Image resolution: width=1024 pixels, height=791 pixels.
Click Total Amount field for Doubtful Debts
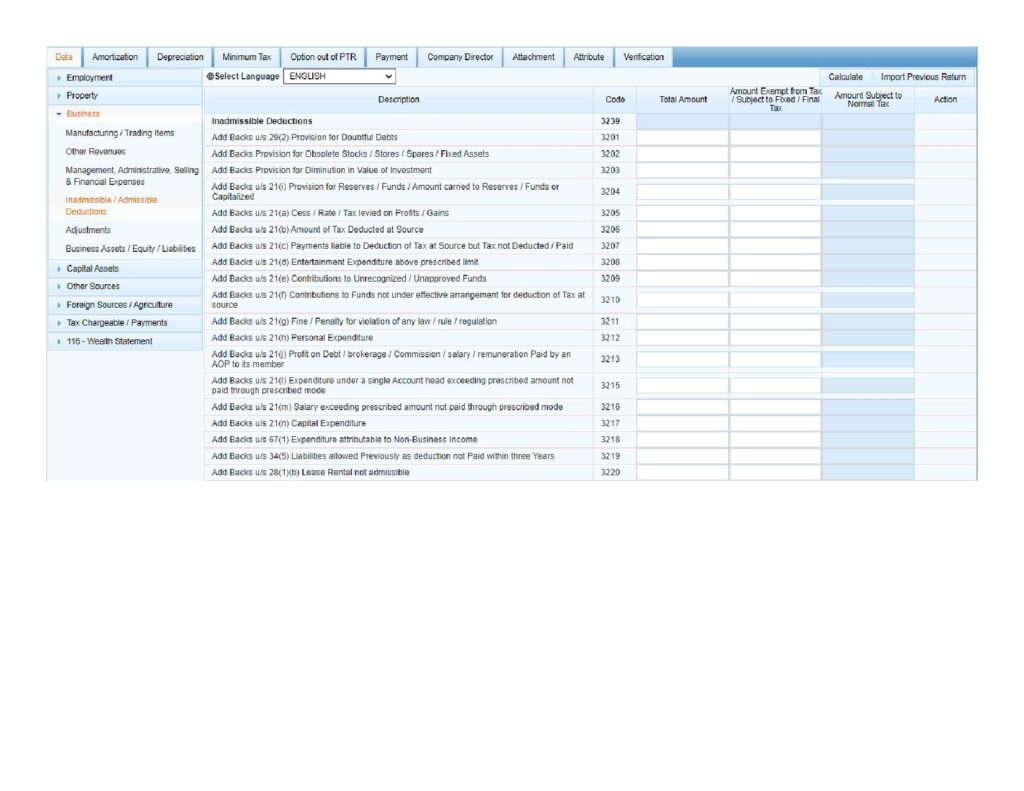(682, 138)
